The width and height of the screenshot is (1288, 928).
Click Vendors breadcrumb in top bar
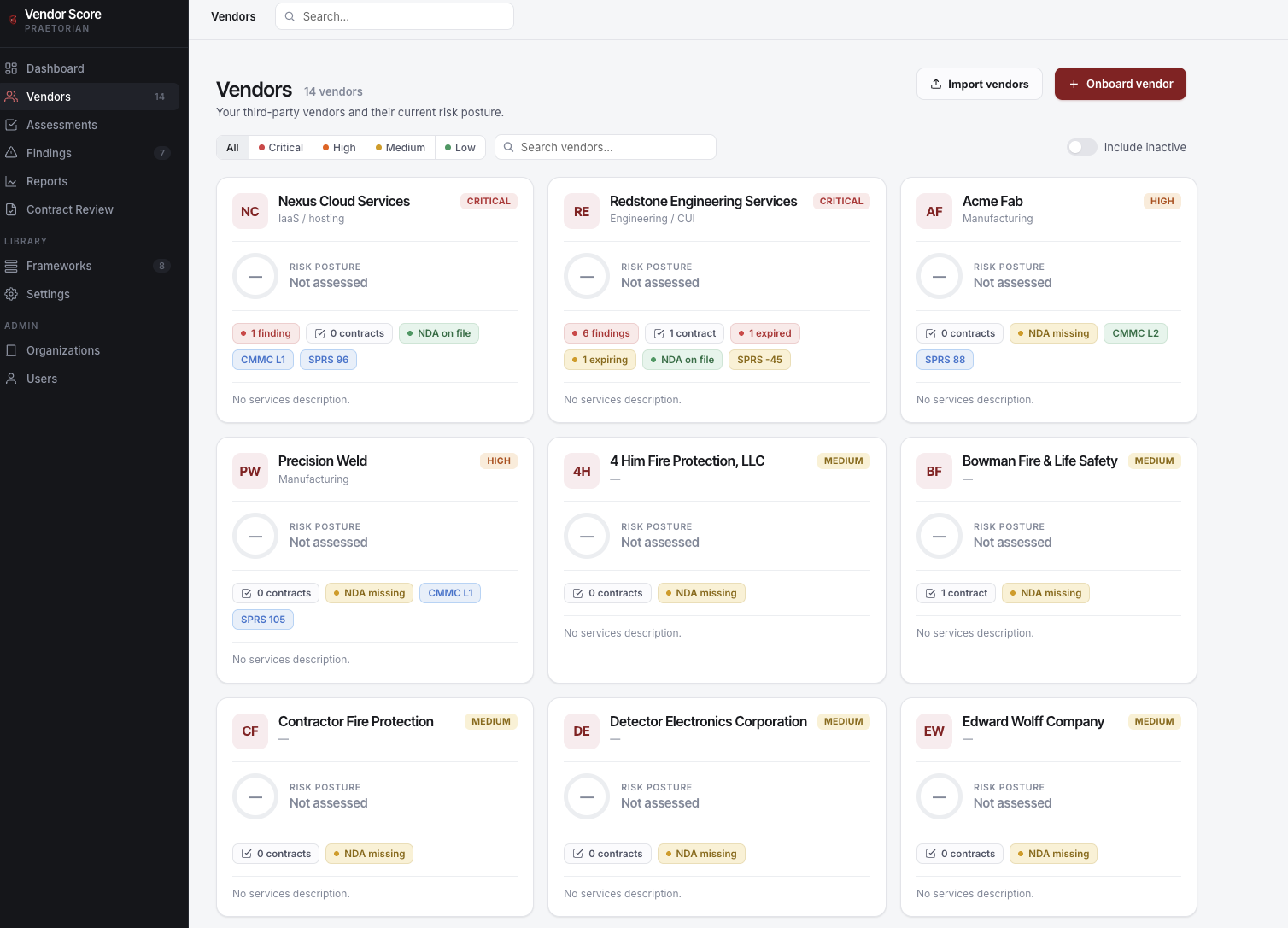tap(233, 16)
